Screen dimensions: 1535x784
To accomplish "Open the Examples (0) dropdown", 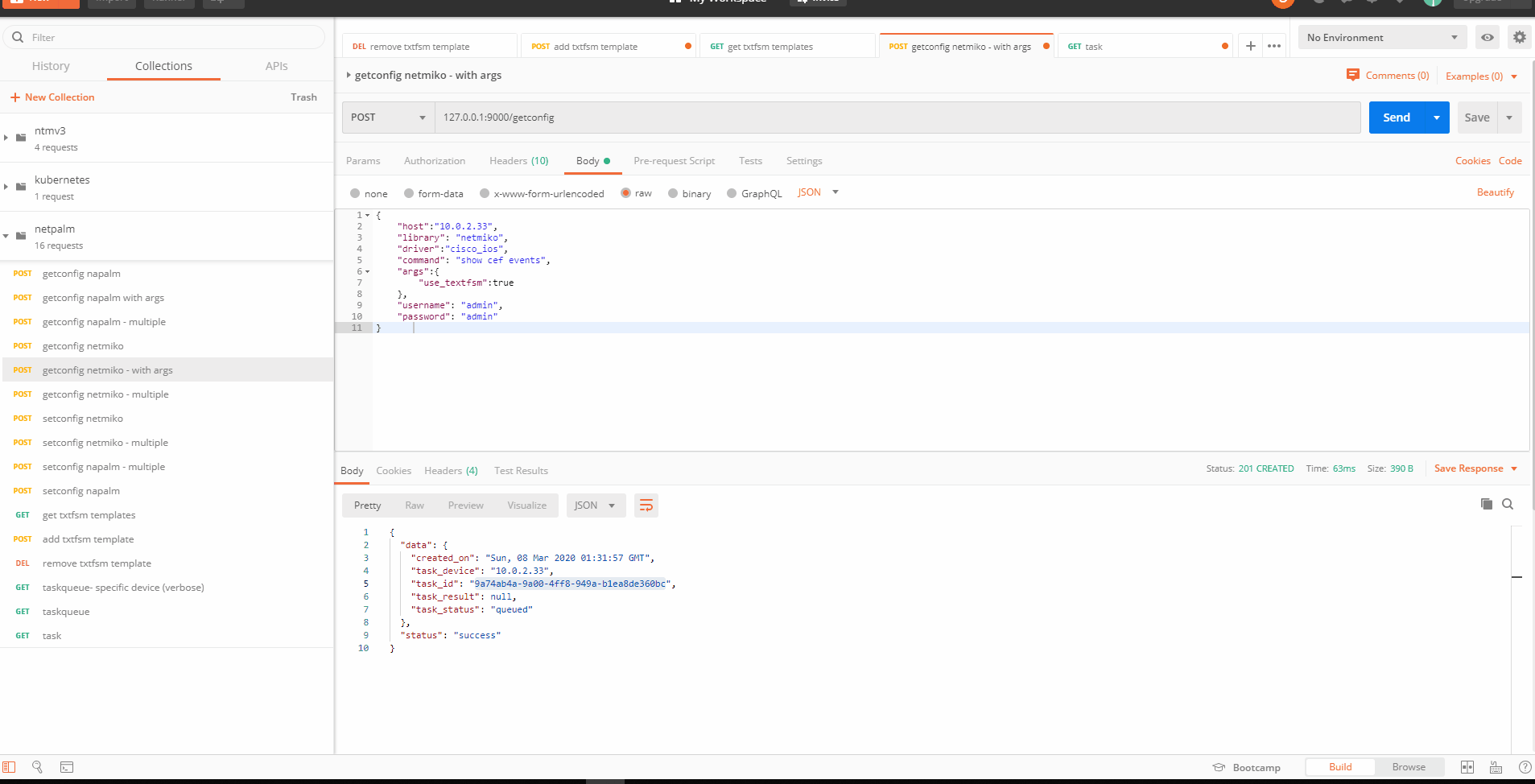I will click(1481, 76).
